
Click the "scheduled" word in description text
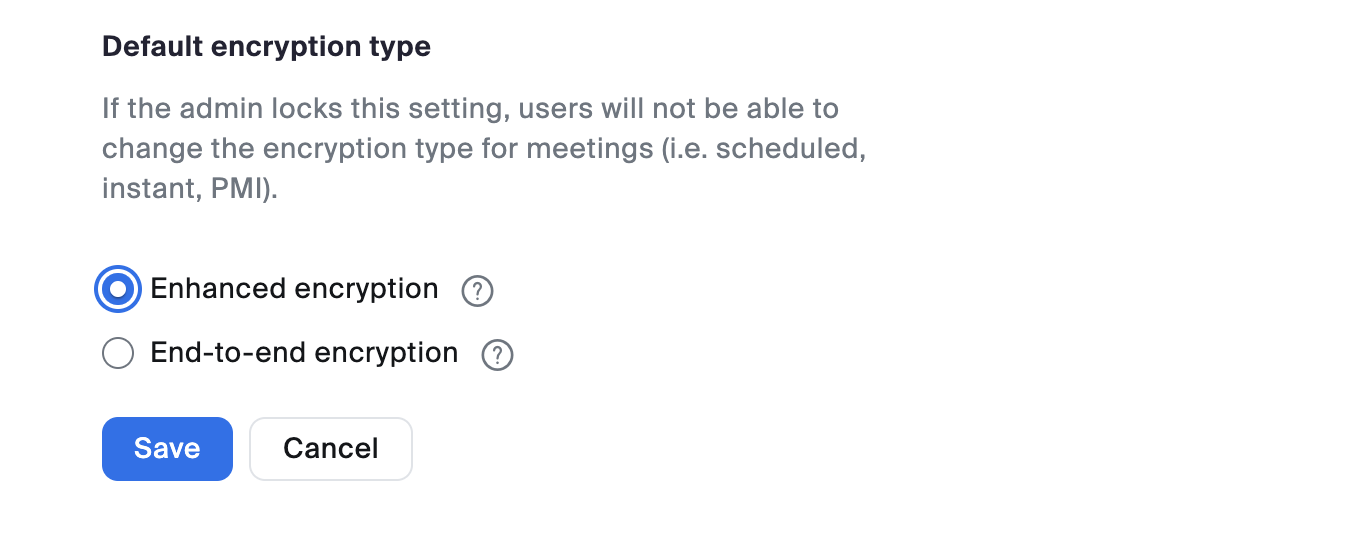coord(789,149)
